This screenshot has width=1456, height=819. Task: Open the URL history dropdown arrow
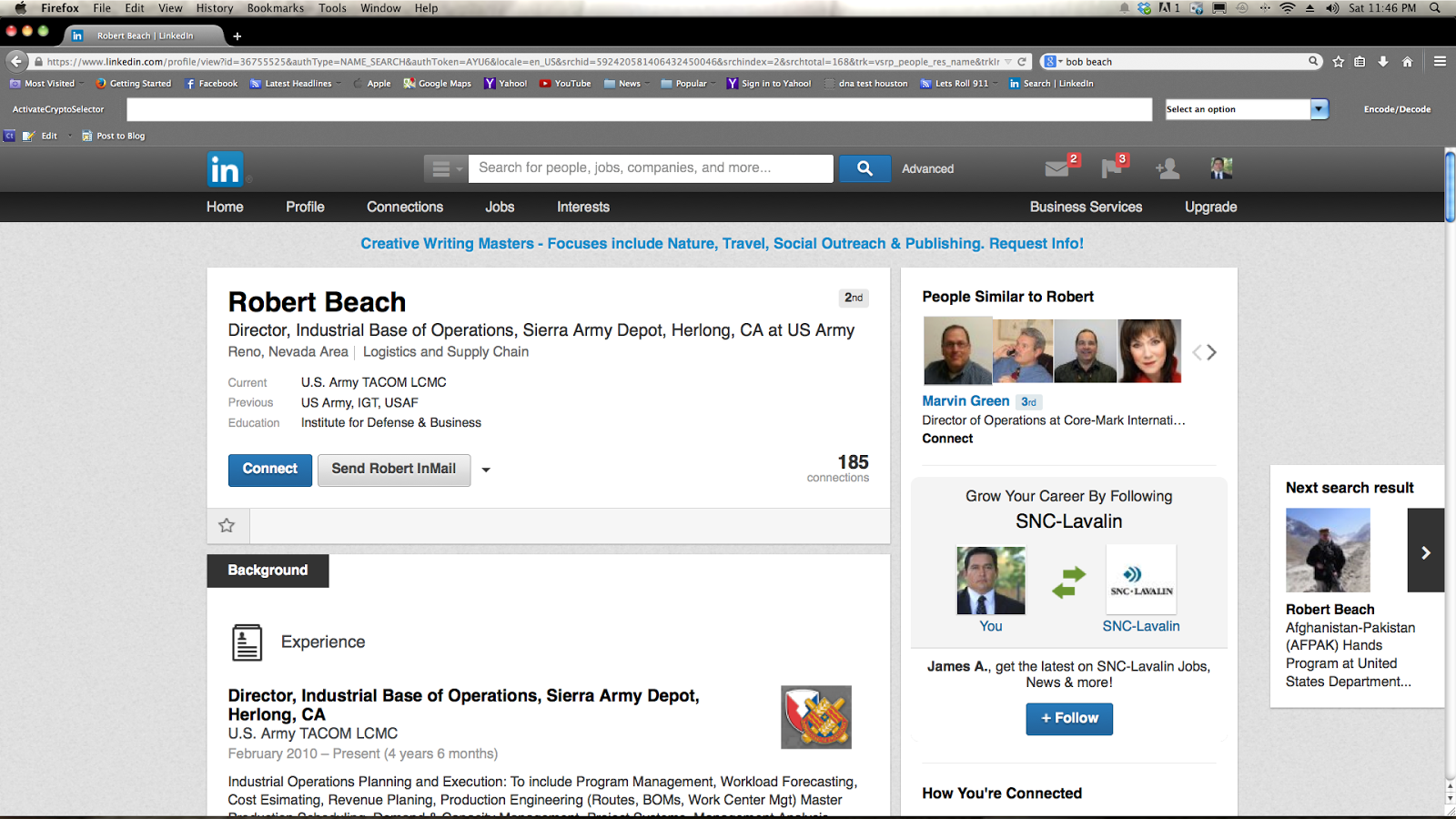coord(1007,62)
